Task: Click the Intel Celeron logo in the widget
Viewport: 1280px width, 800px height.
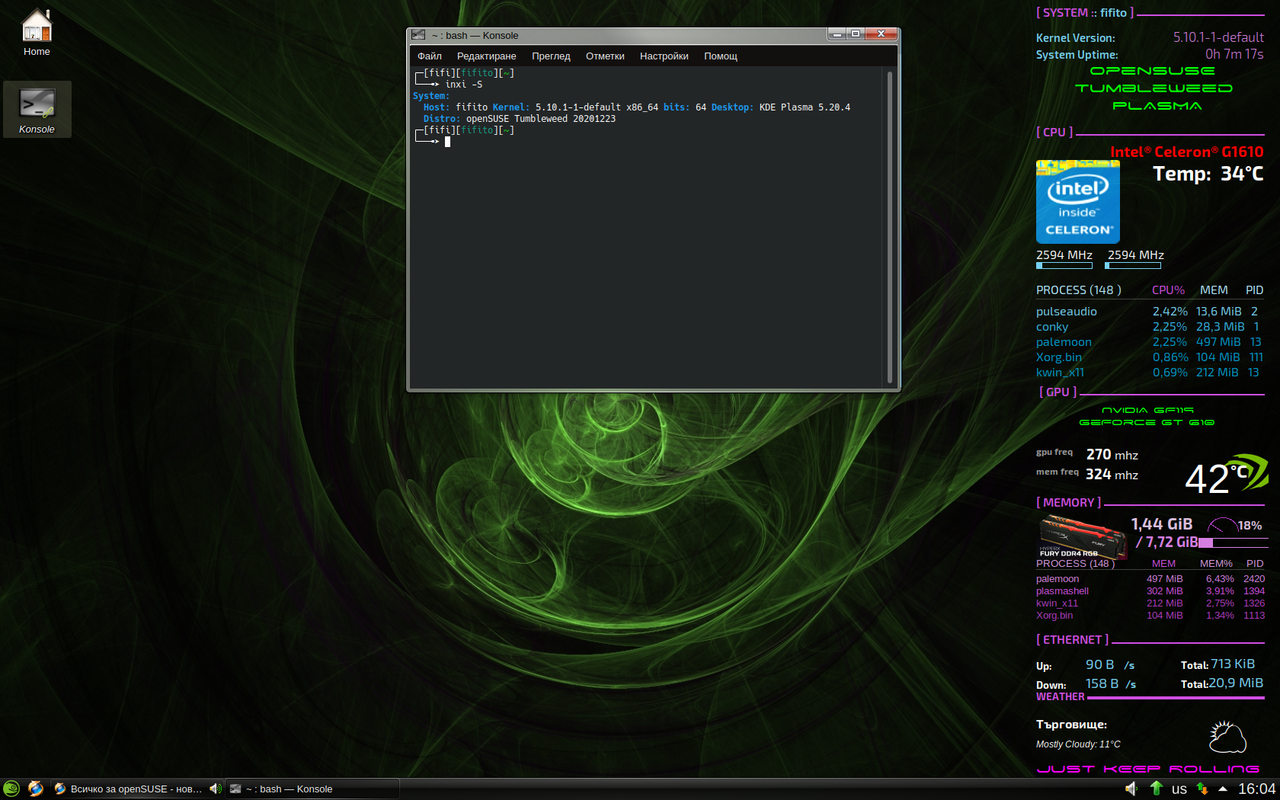Action: (x=1077, y=201)
